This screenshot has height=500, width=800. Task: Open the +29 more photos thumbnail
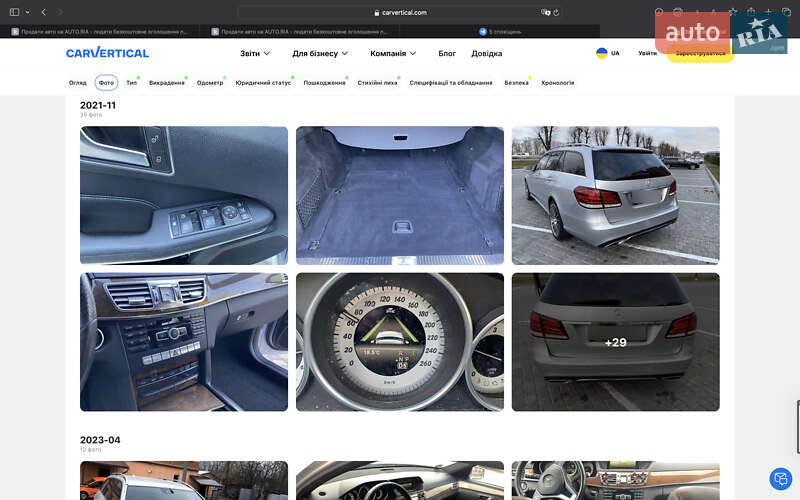tap(615, 342)
